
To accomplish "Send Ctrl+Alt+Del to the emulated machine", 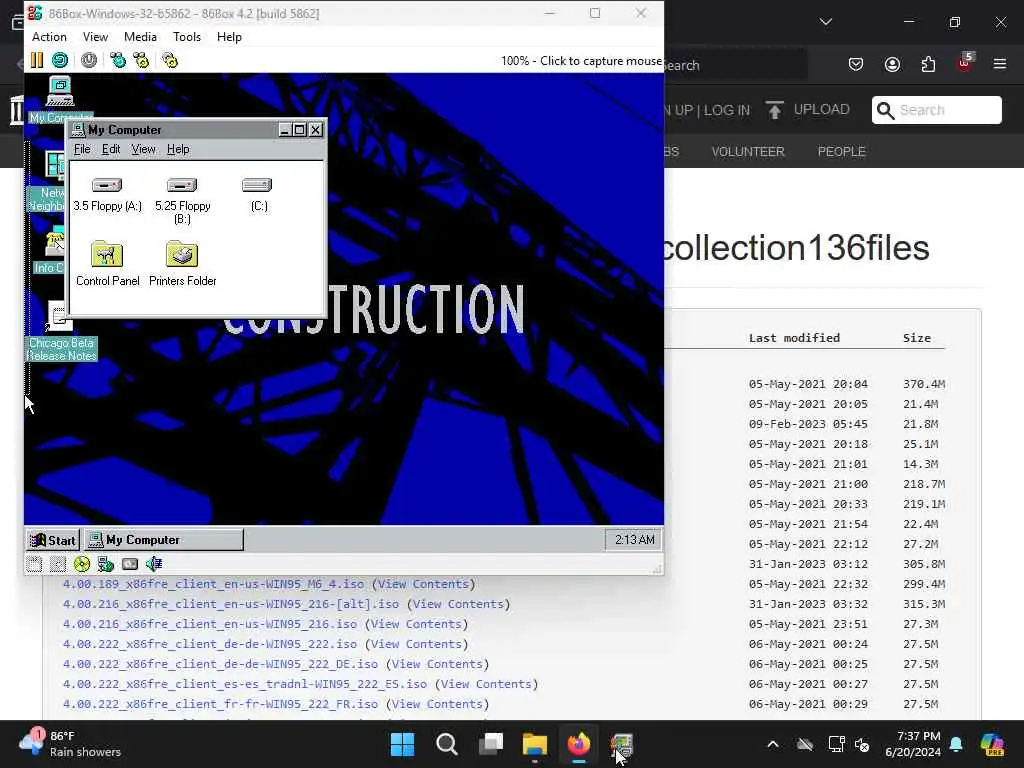I will [118, 61].
